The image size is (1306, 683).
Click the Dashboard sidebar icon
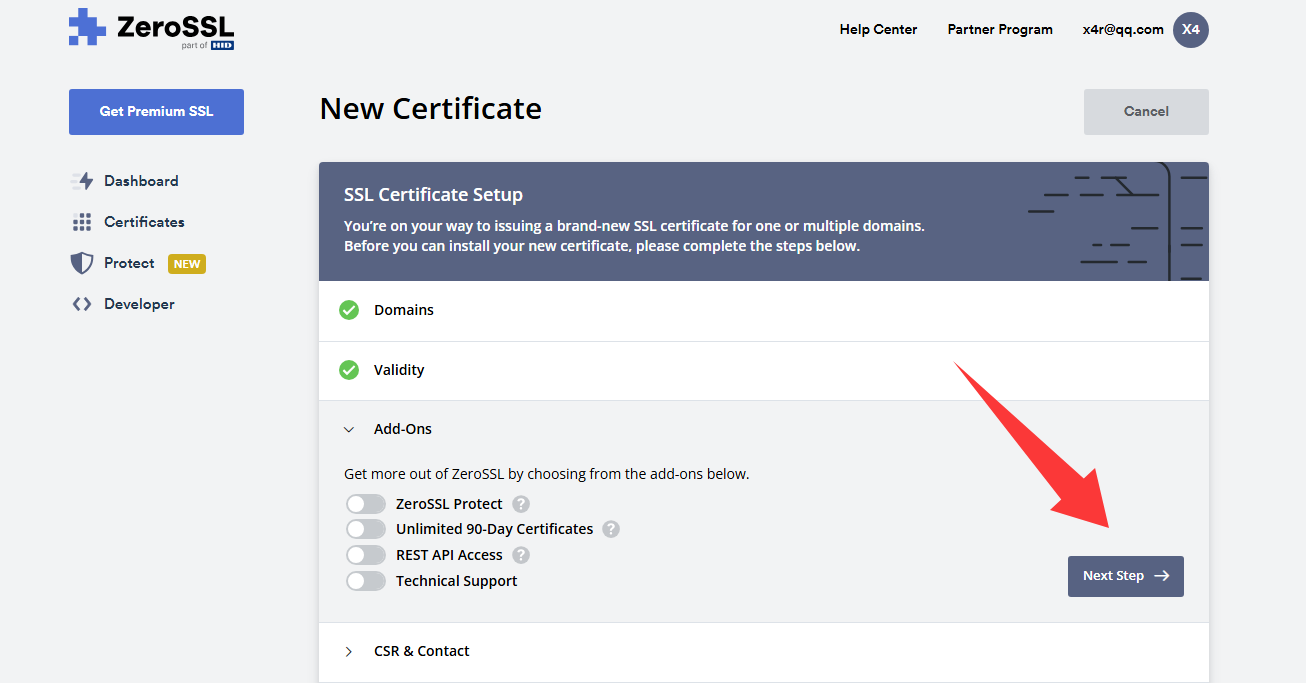82,181
